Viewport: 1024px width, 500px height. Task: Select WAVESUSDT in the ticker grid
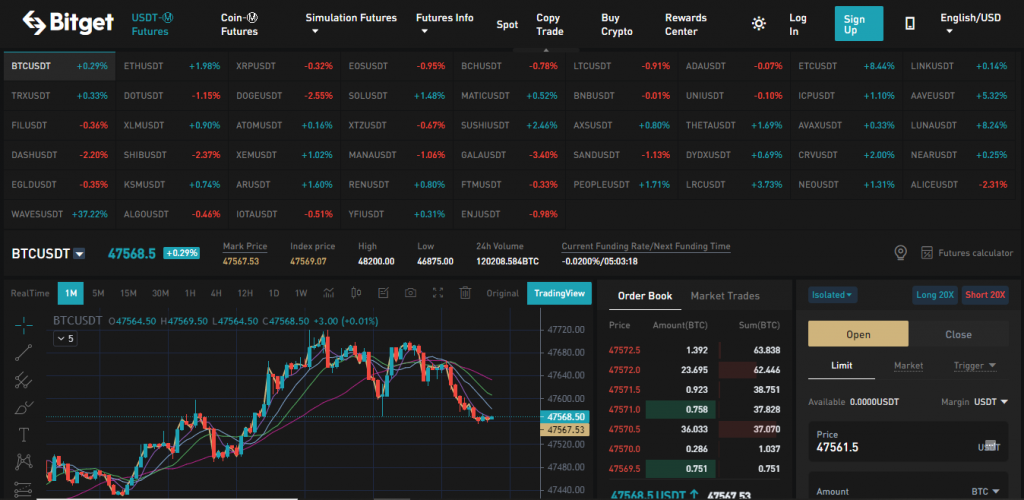59,213
